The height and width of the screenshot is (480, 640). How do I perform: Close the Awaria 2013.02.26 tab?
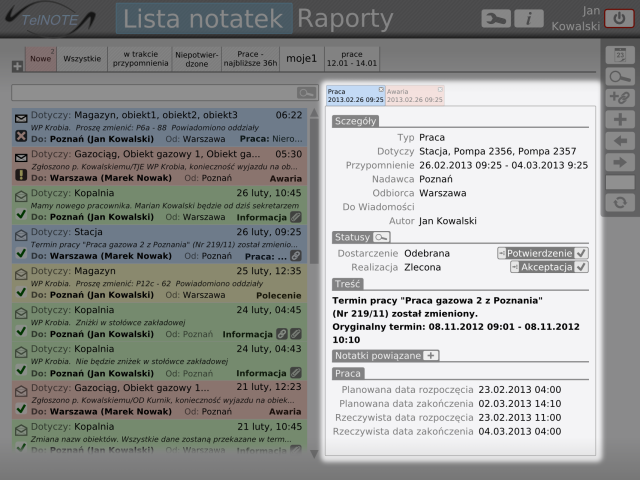pyautogui.click(x=440, y=89)
